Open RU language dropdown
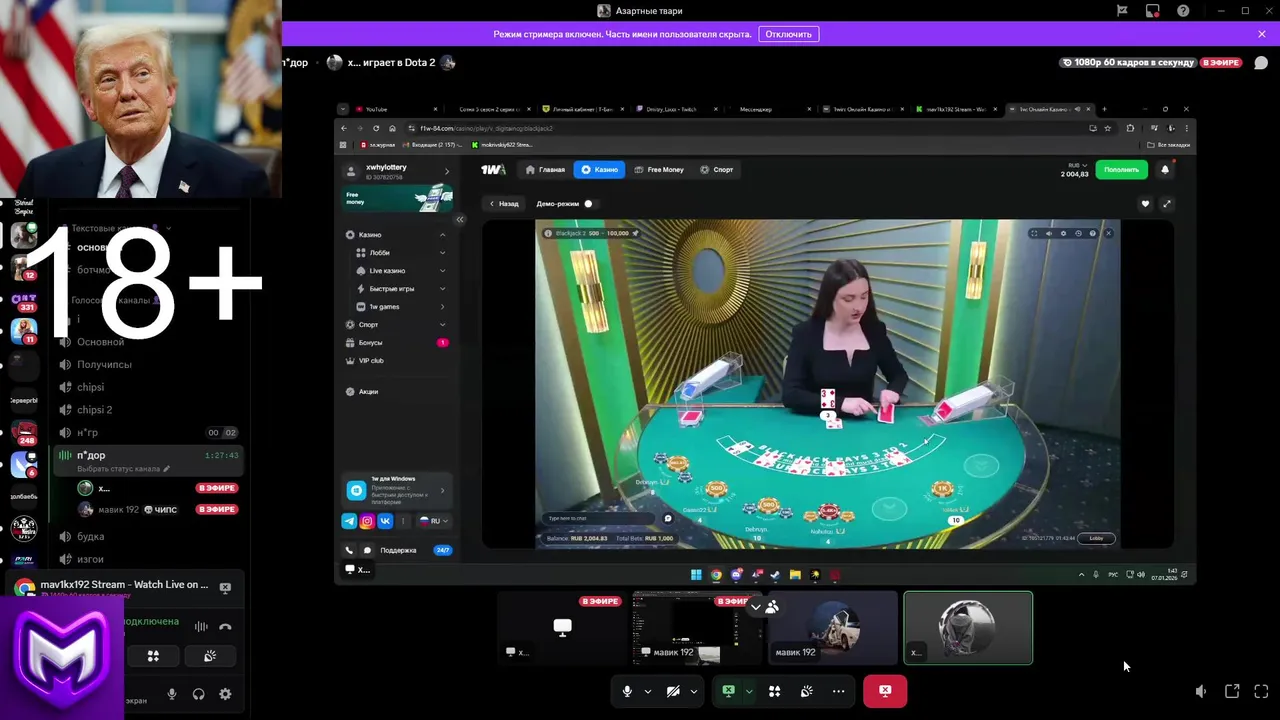Image resolution: width=1280 pixels, height=720 pixels. 433,521
